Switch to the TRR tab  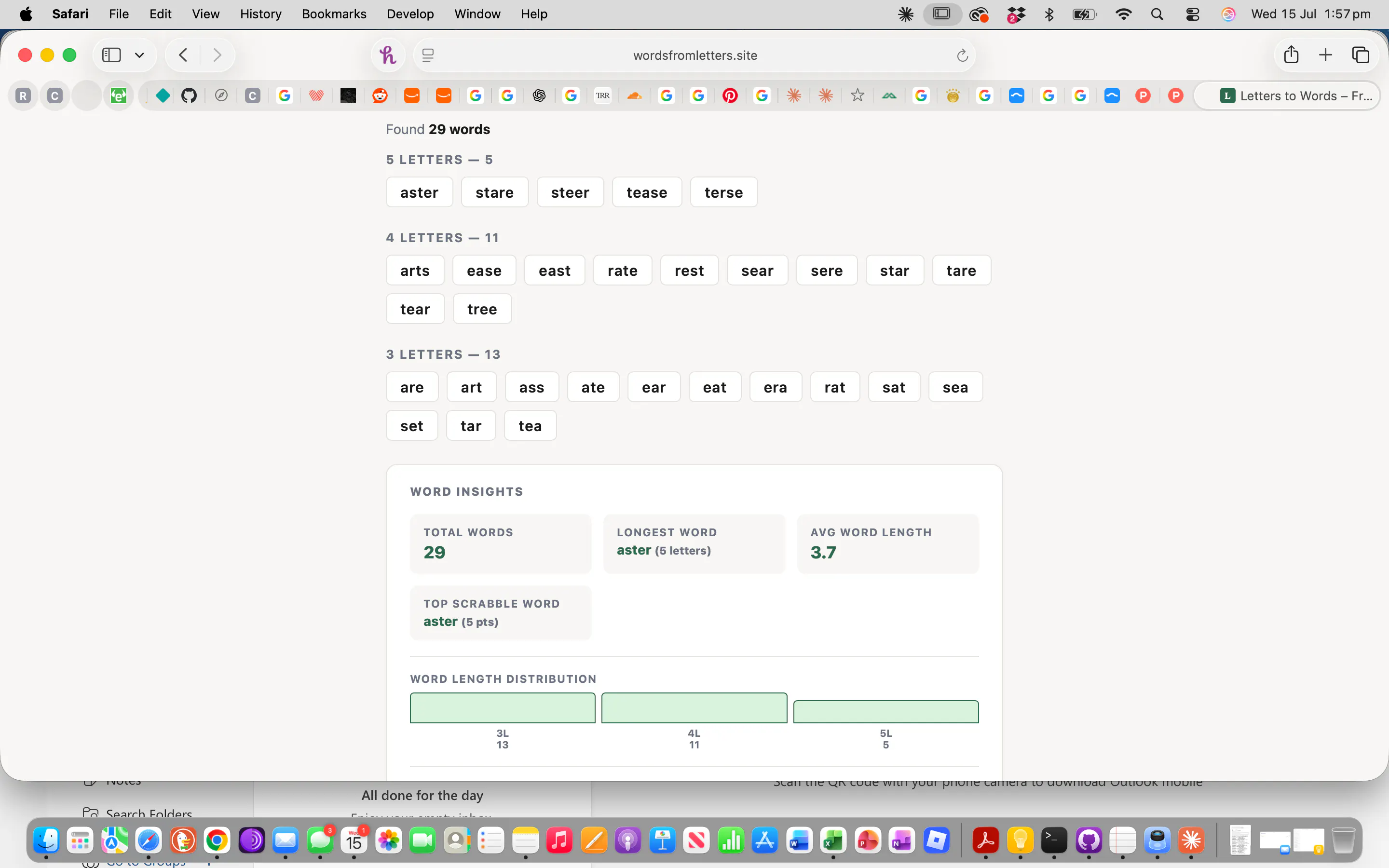603,95
